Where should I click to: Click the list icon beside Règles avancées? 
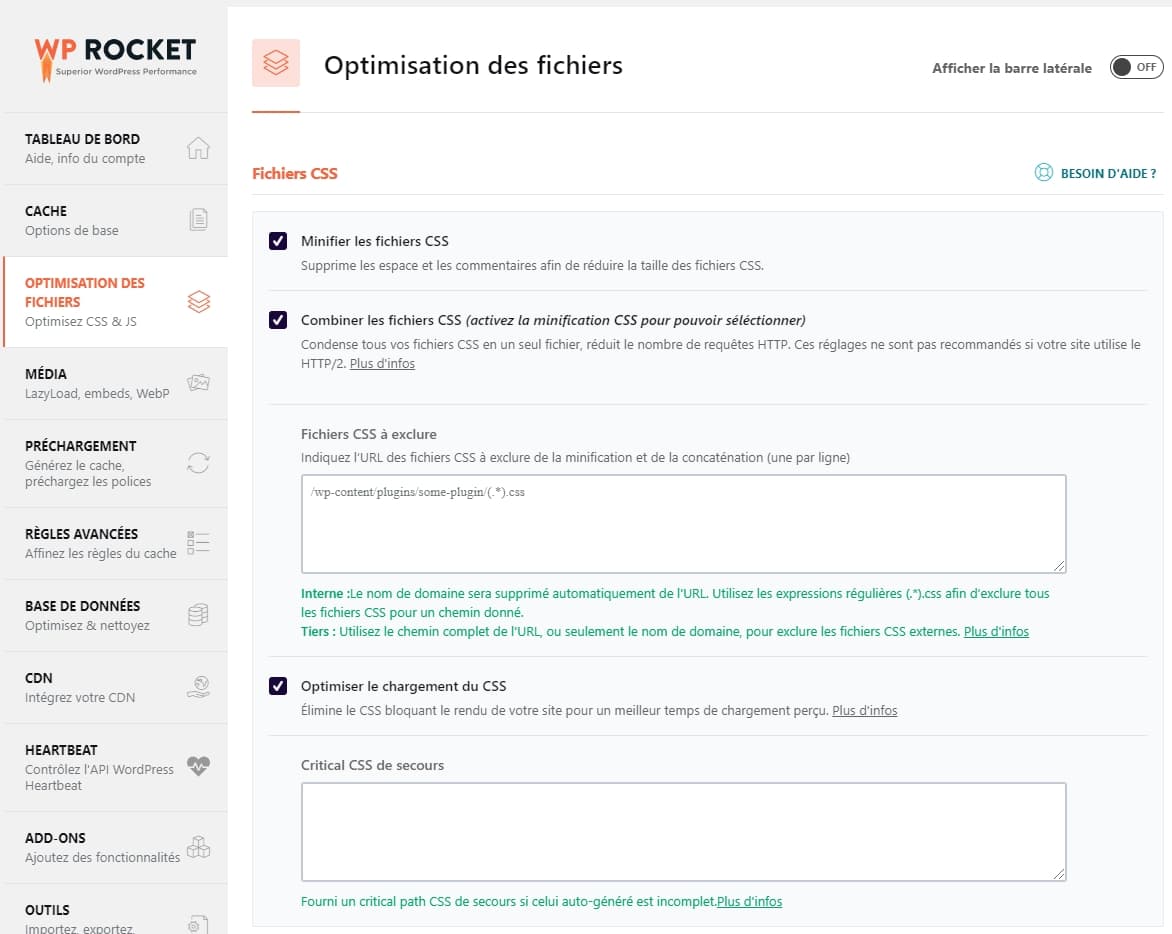198,542
